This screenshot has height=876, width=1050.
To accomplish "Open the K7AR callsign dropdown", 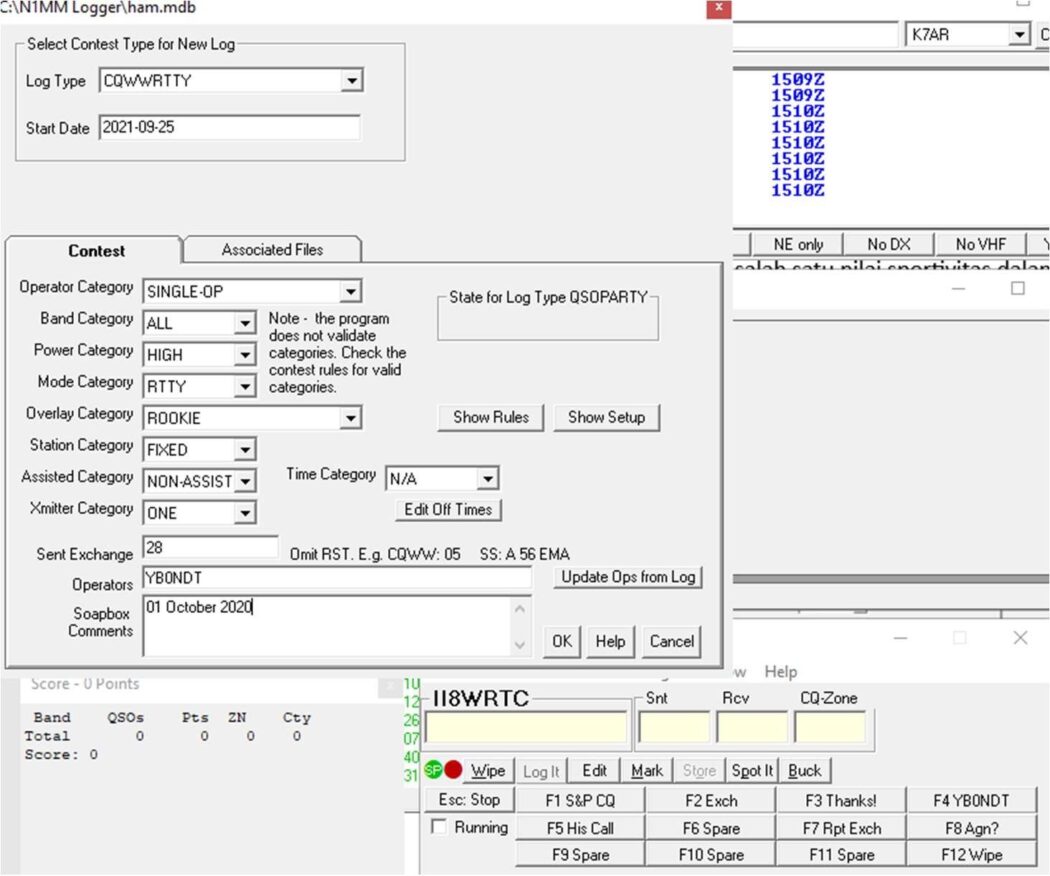I will (1018, 35).
